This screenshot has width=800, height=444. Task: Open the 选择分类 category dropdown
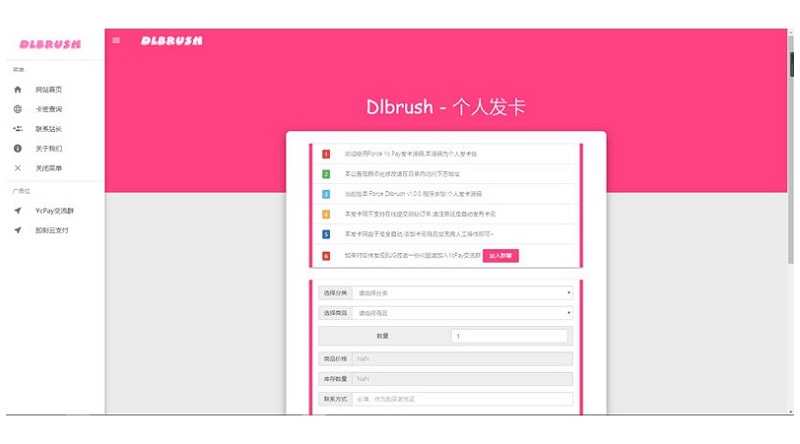point(462,293)
